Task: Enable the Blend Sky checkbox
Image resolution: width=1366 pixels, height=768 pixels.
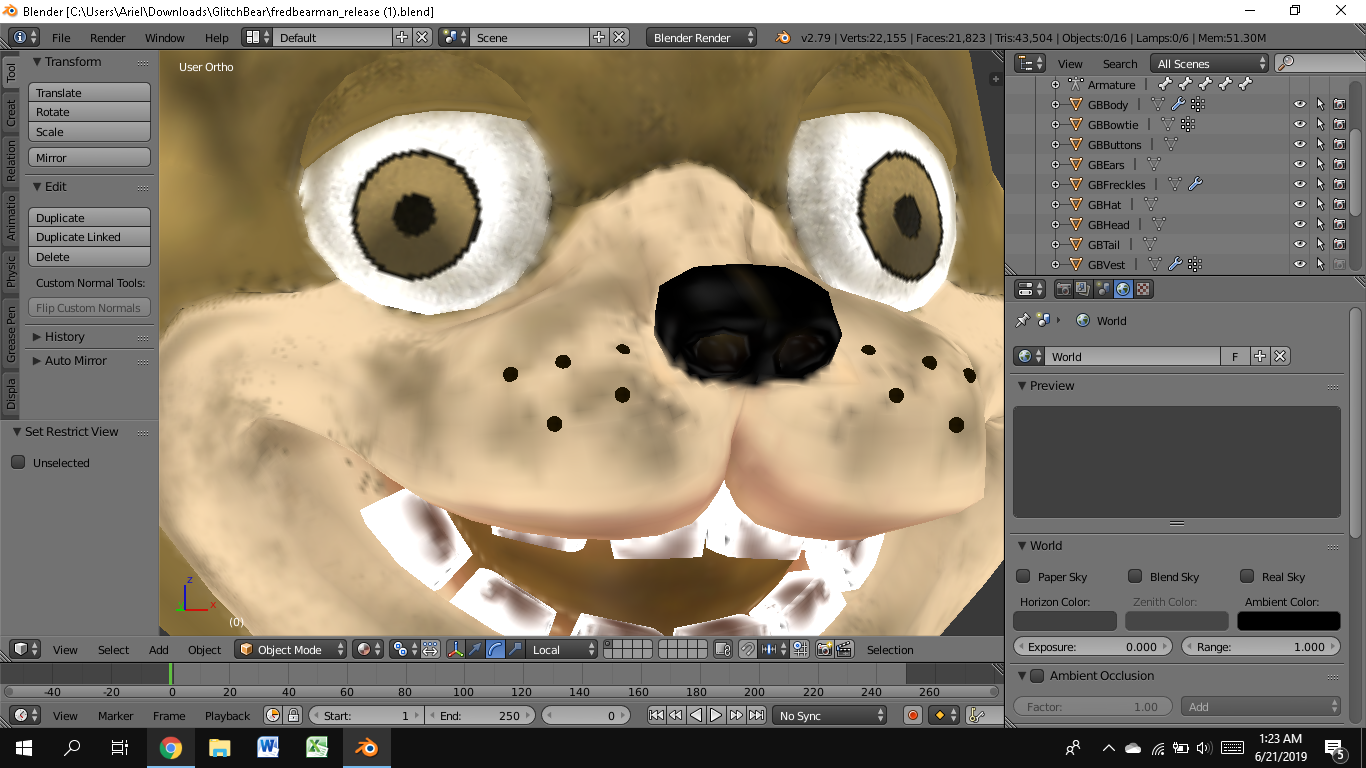Action: pos(1135,576)
